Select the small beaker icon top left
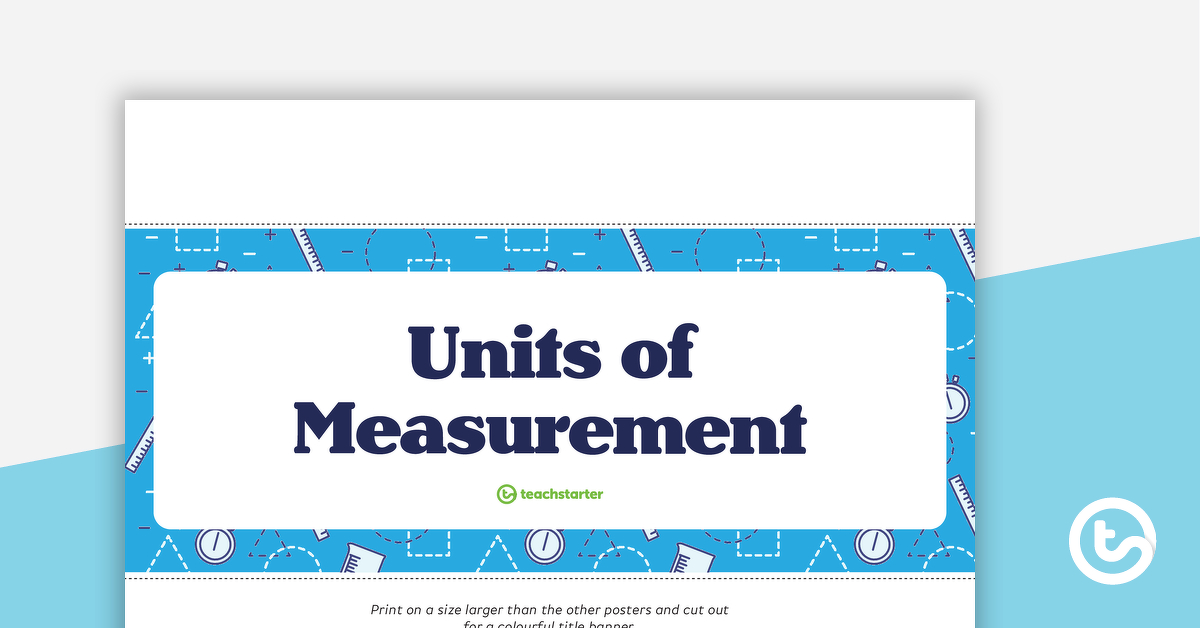 tap(220, 266)
